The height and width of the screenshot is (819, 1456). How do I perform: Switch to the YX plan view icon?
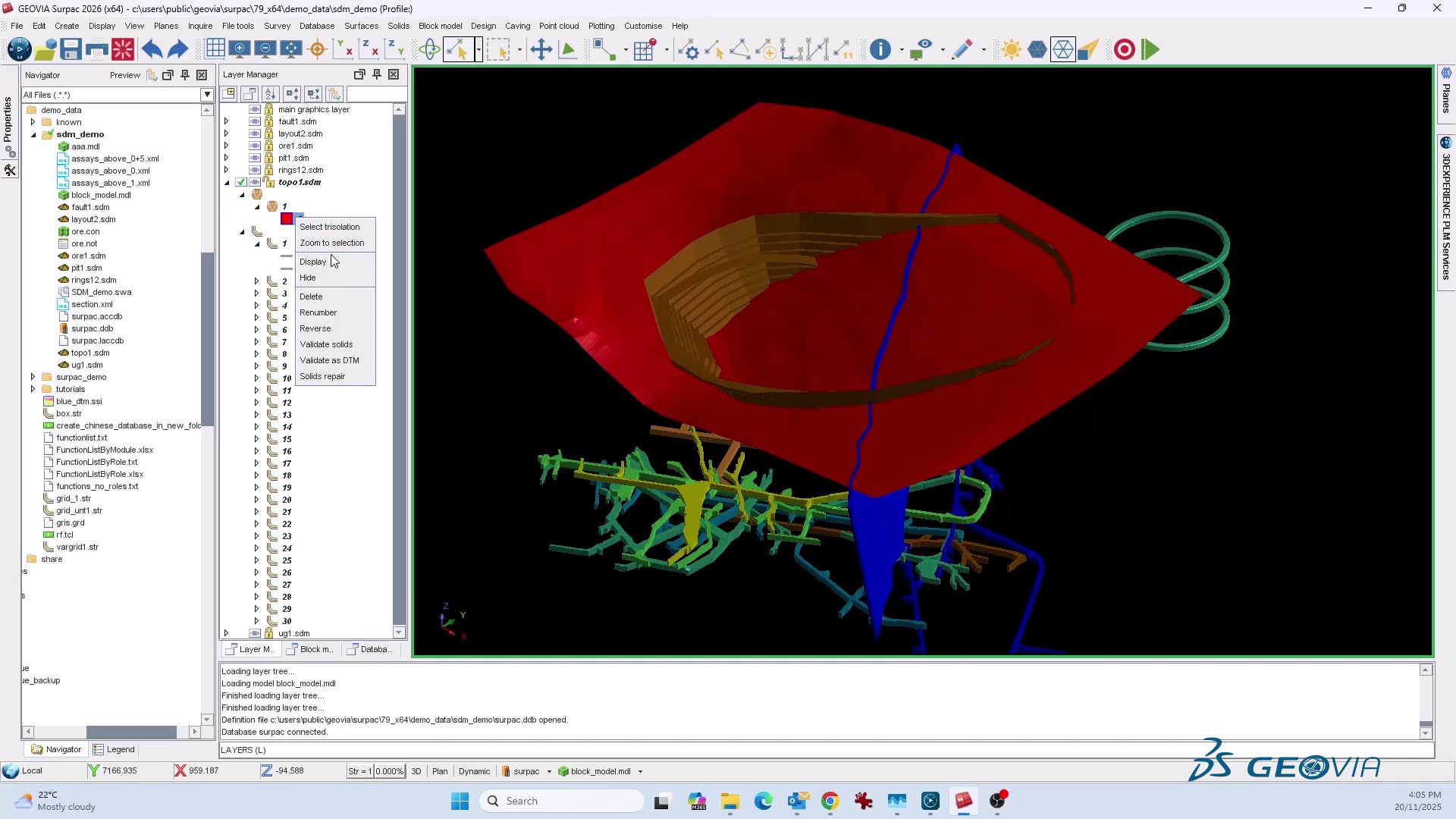click(344, 50)
